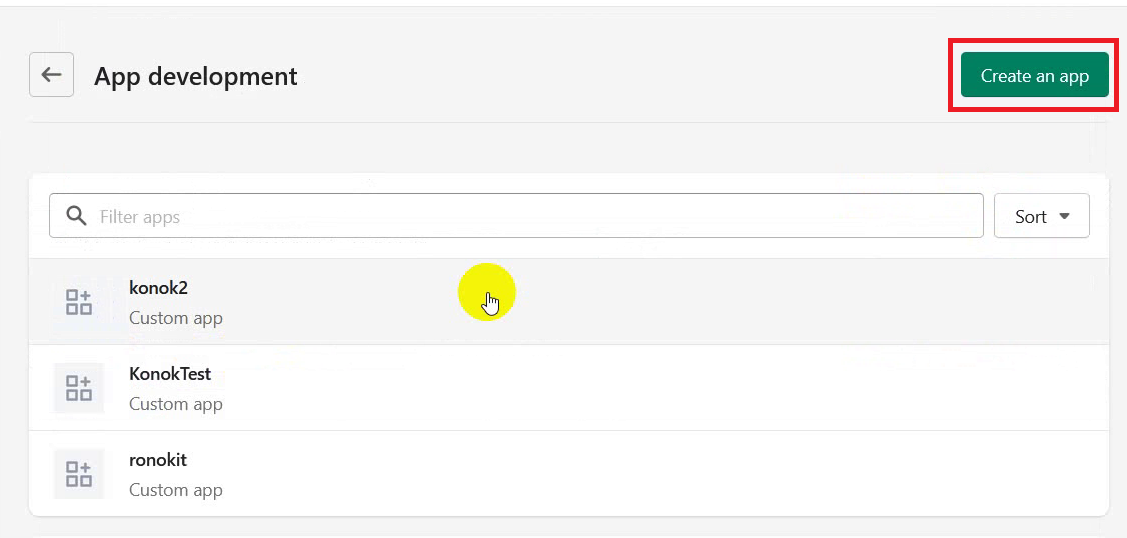Select the ronokit list row

[x=569, y=473]
